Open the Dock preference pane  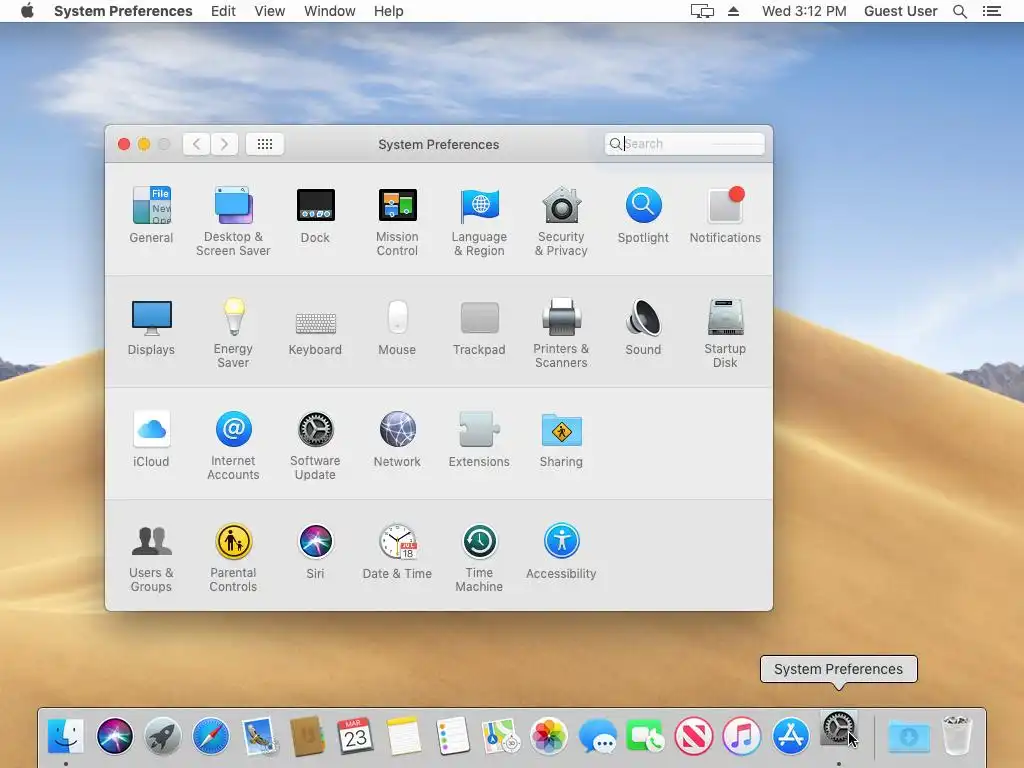315,216
